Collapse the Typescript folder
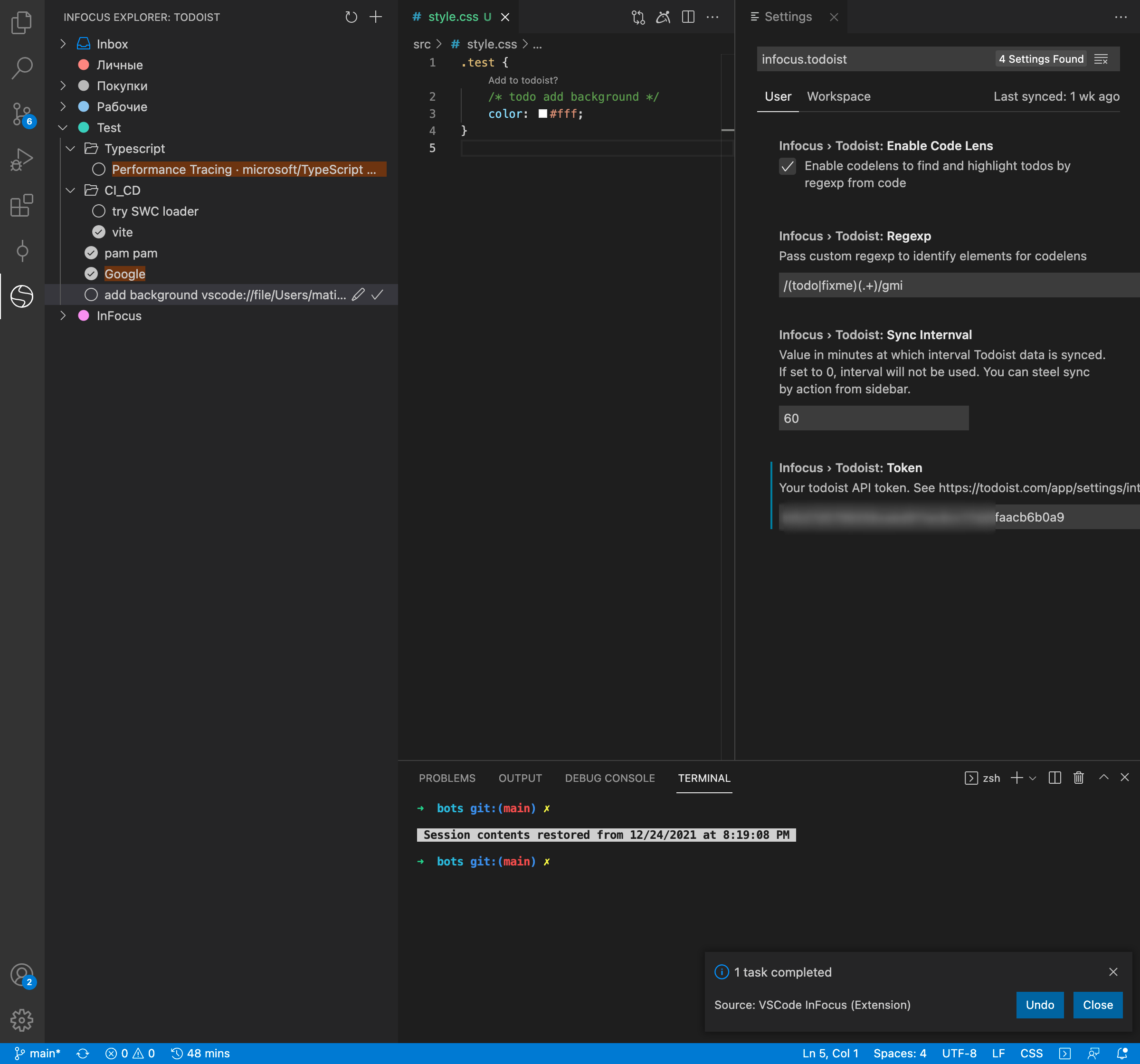Screen dimensions: 1140x1064 [x=70, y=149]
